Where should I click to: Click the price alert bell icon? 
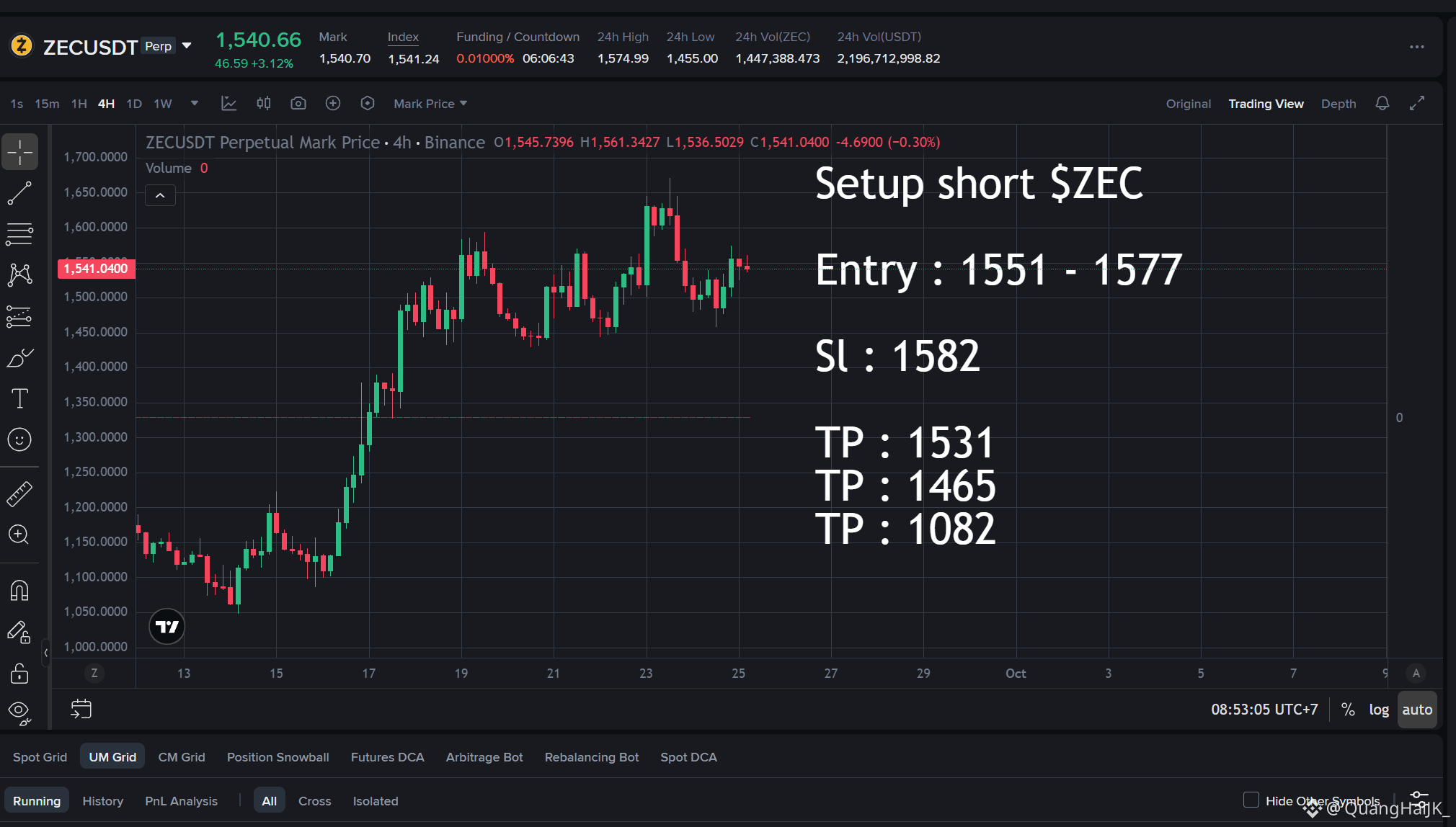1382,104
